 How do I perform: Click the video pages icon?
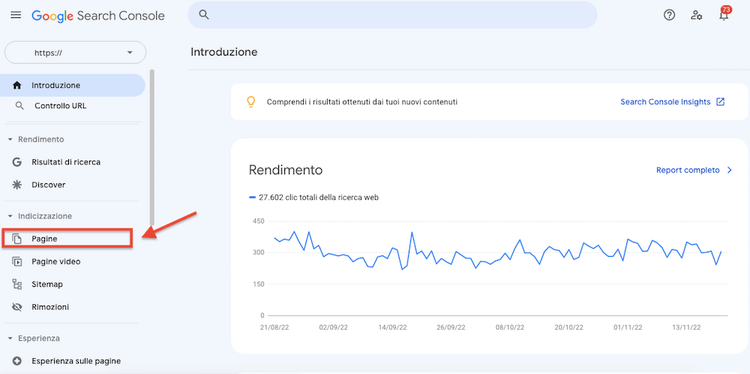tap(17, 262)
